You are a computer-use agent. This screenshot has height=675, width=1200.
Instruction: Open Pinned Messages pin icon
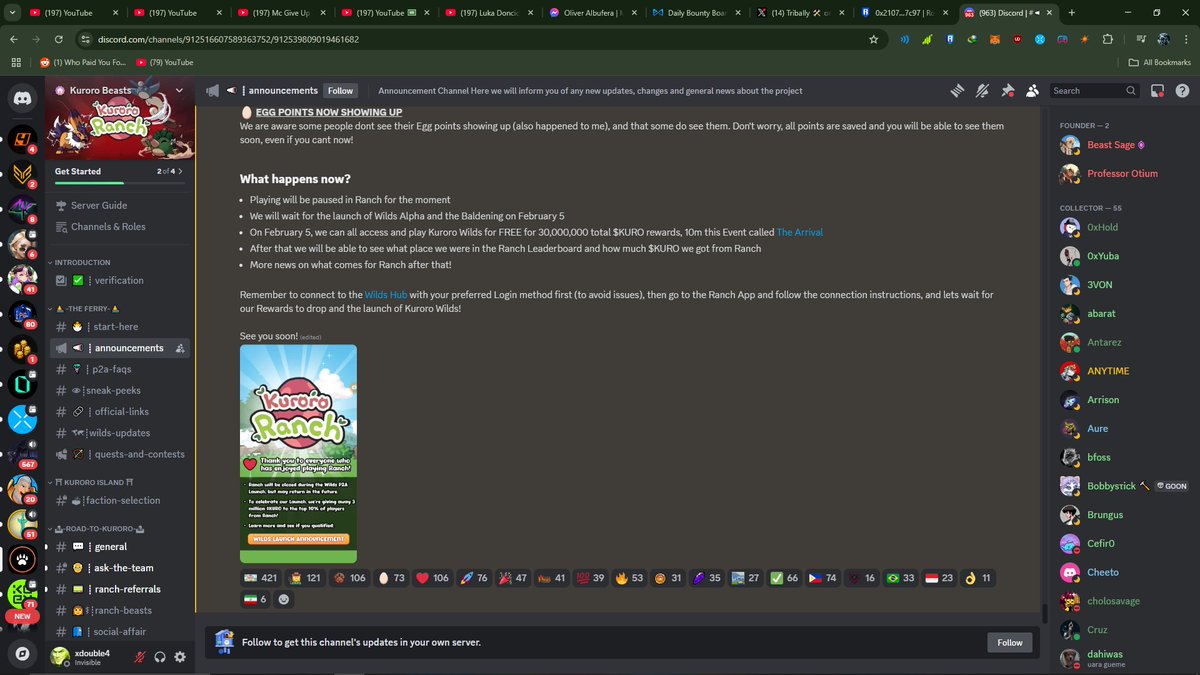point(1007,90)
